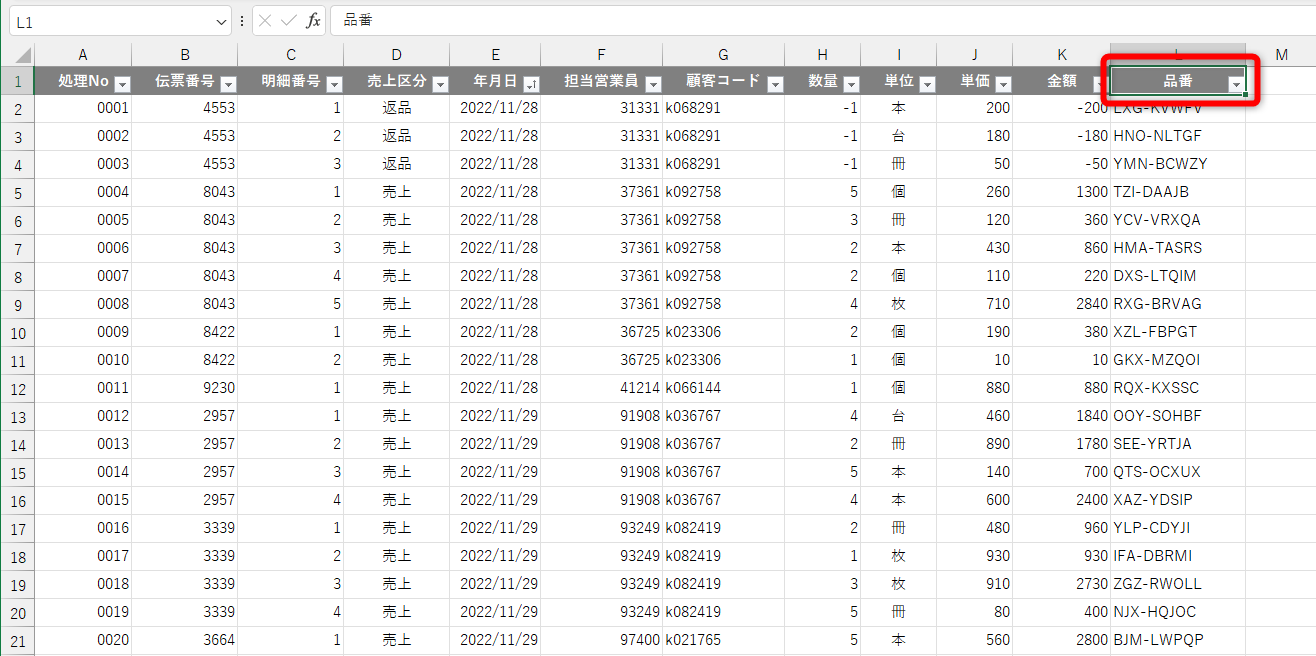Click 品番 cell TZI-DAAJB
This screenshot has height=656, width=1316.
coord(1178,192)
